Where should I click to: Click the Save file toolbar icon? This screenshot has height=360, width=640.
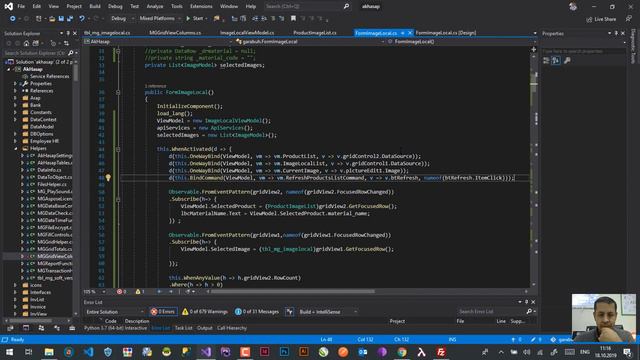click(61, 19)
